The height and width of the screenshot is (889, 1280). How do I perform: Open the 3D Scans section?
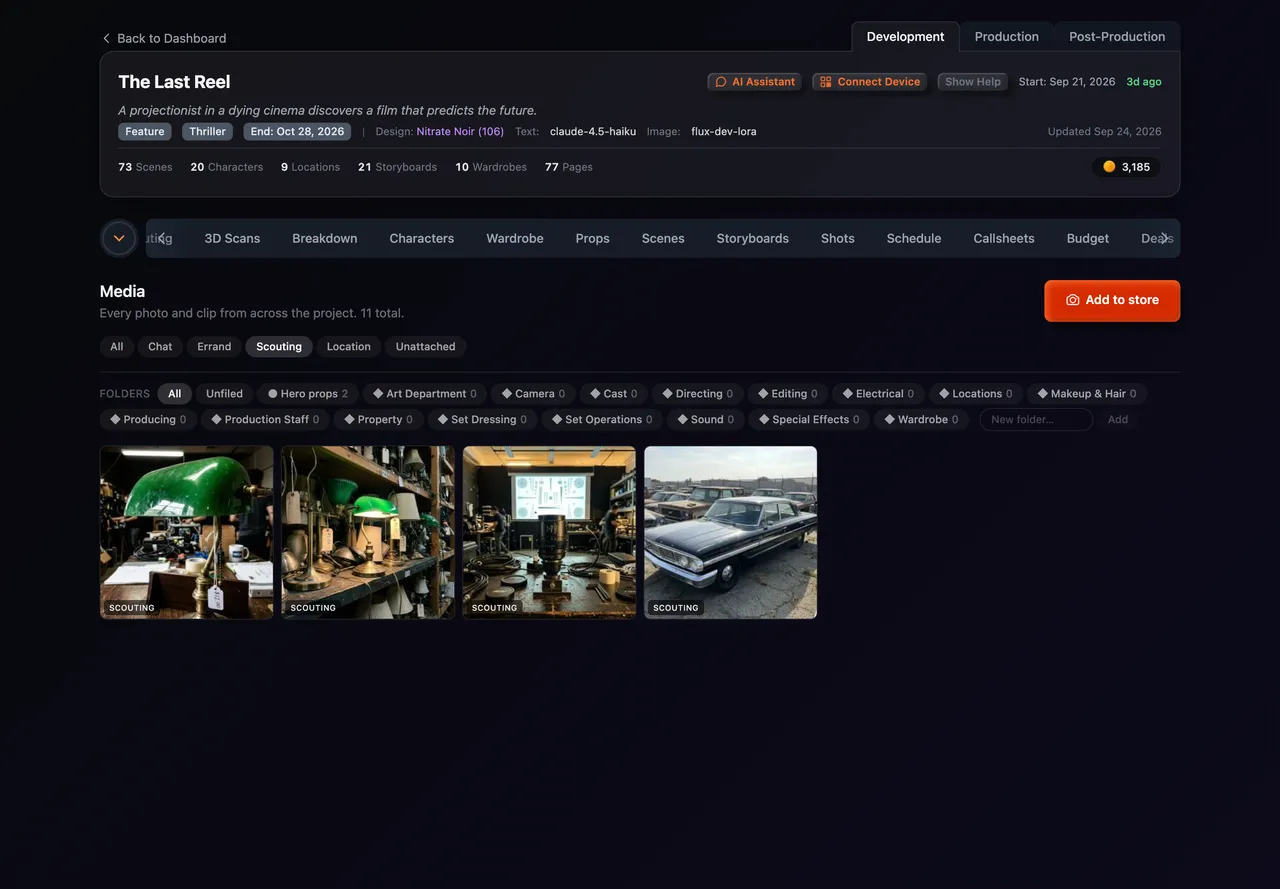[232, 238]
